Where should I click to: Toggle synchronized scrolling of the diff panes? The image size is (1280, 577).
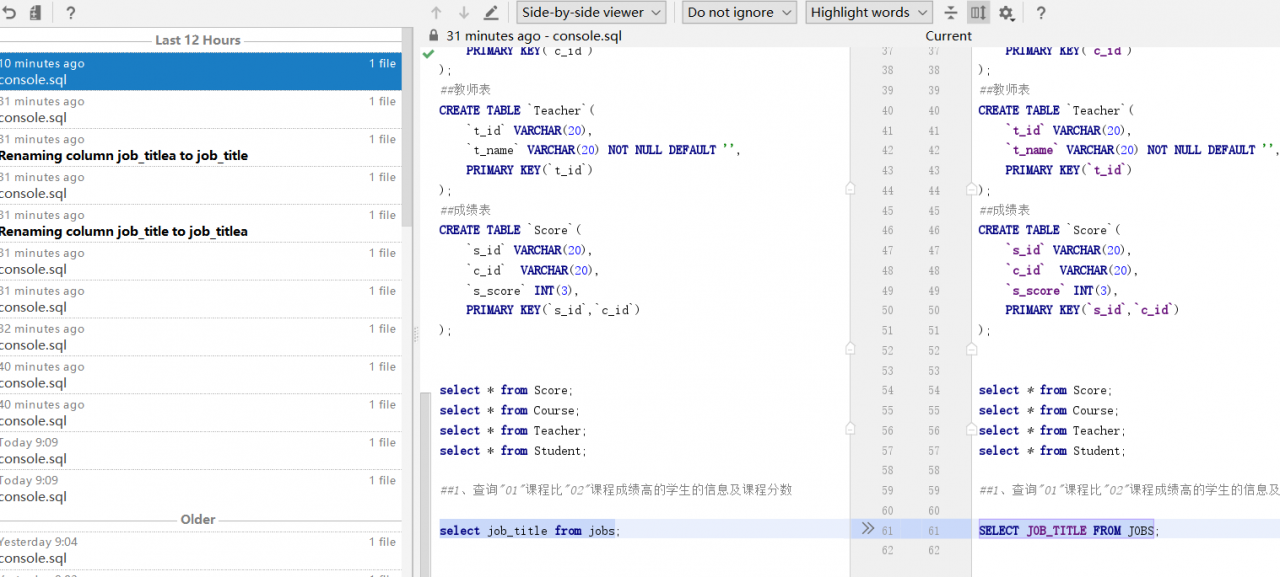click(979, 13)
